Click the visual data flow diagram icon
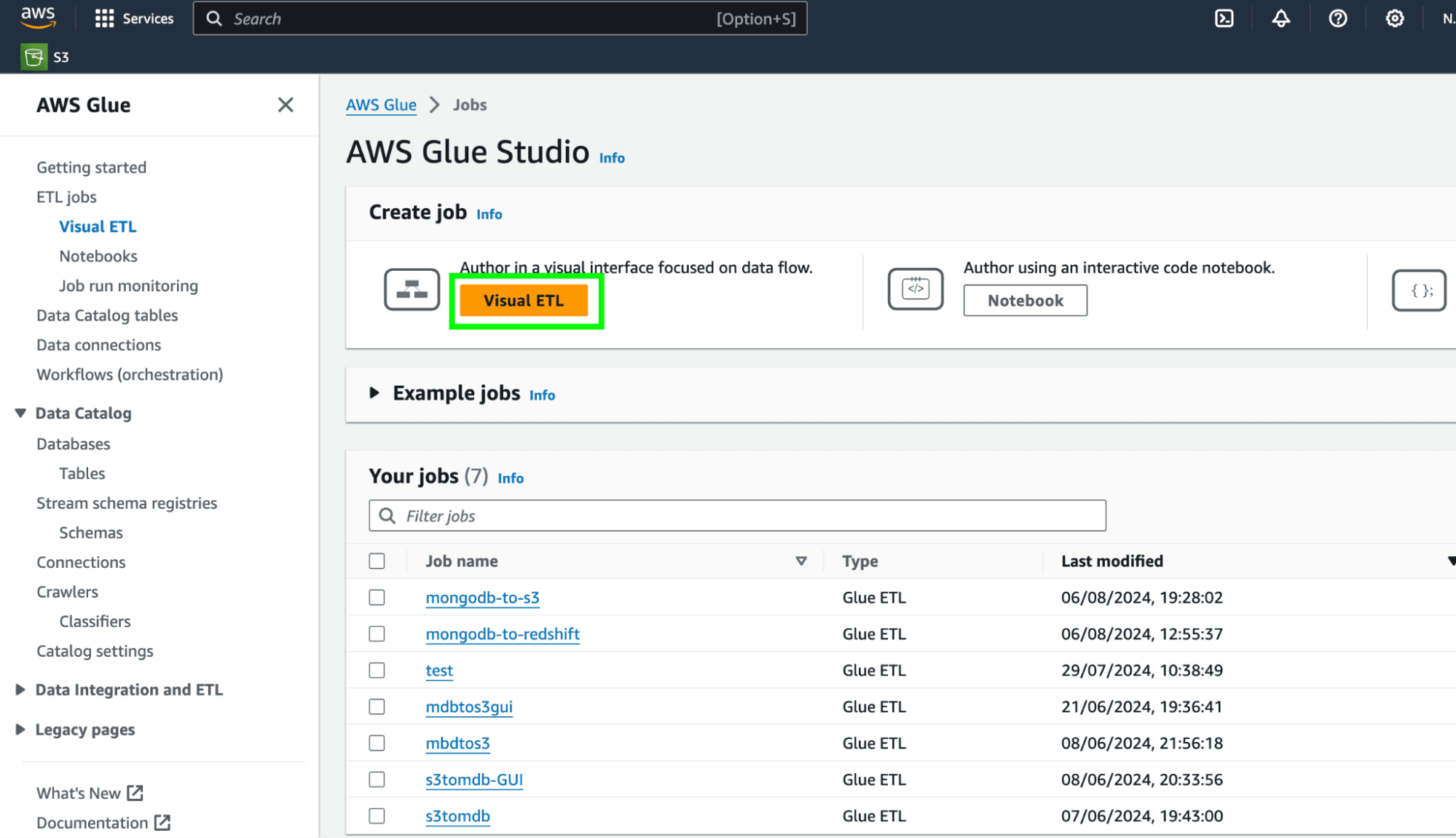Viewport: 1456px width, 838px height. click(x=412, y=290)
